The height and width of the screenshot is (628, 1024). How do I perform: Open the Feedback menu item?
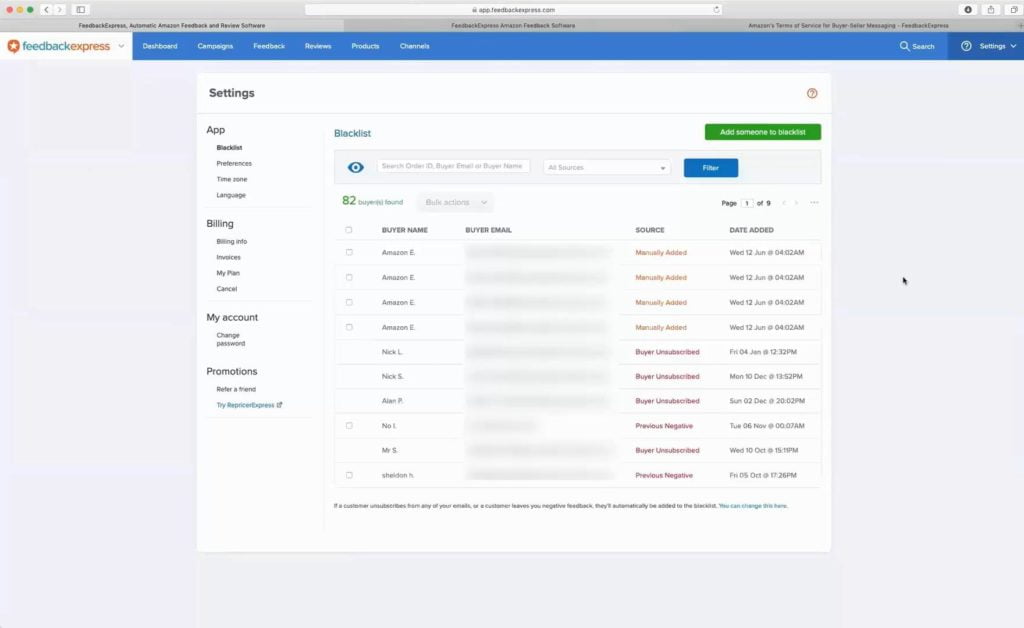269,46
